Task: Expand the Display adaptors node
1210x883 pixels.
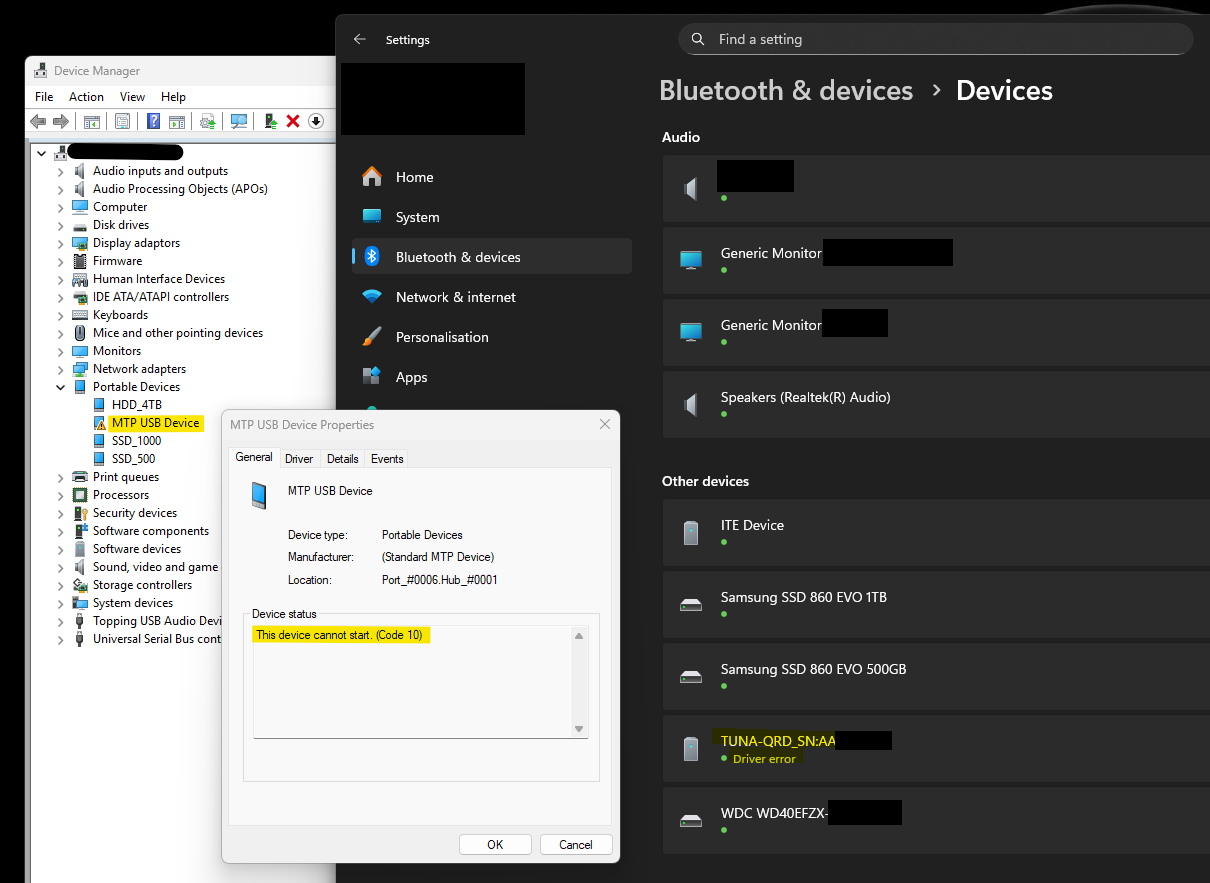Action: click(61, 243)
